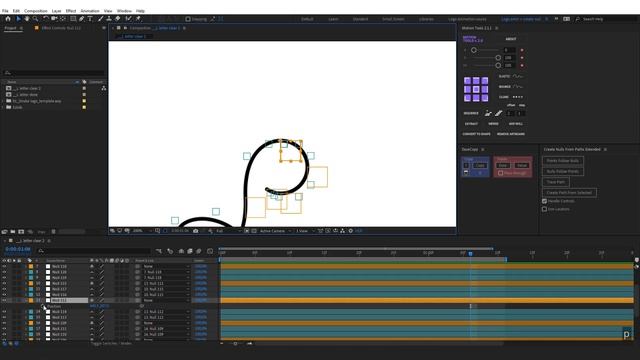Select the Pen tool

82,19
